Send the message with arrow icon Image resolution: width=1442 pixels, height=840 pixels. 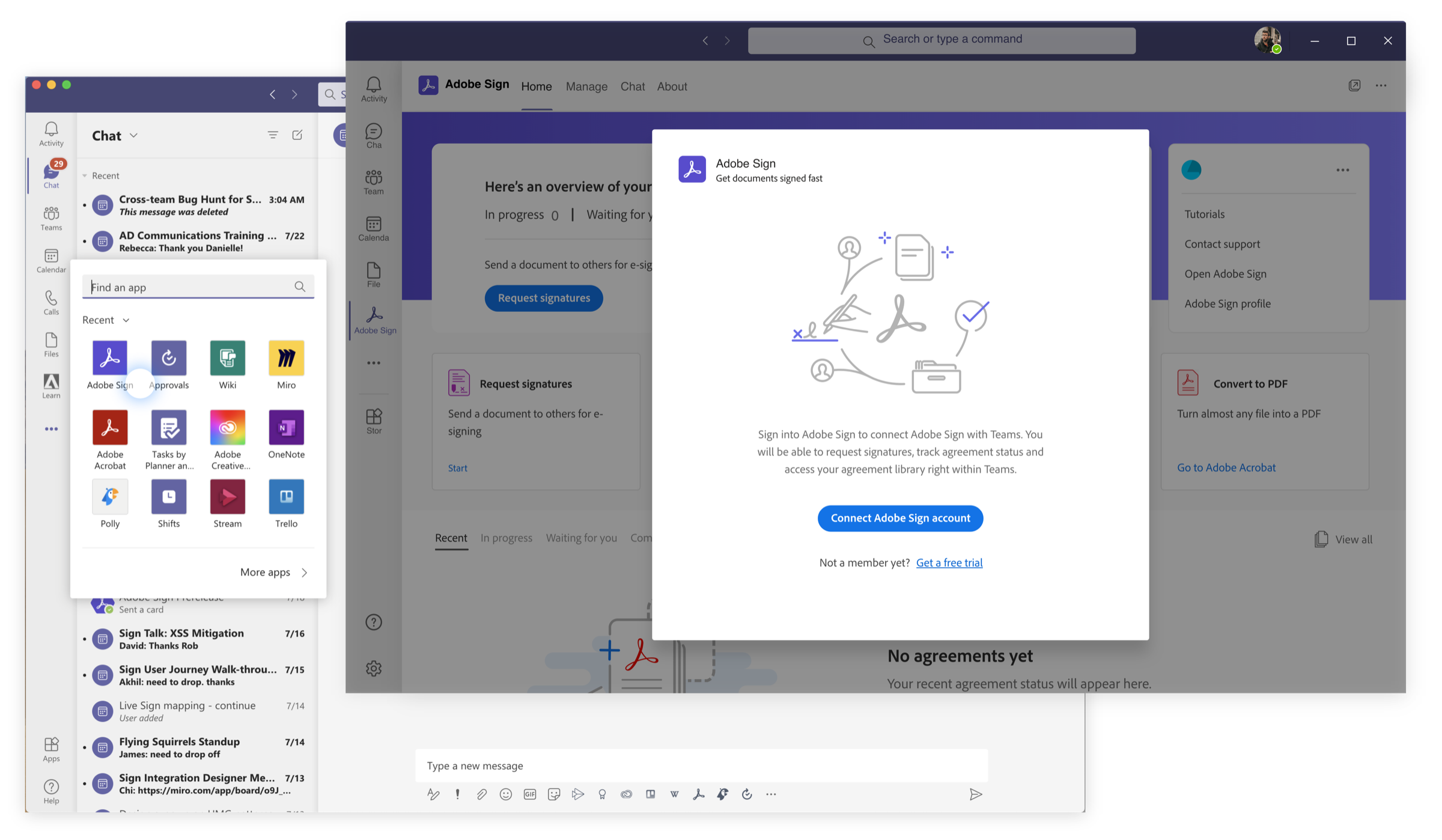976,794
